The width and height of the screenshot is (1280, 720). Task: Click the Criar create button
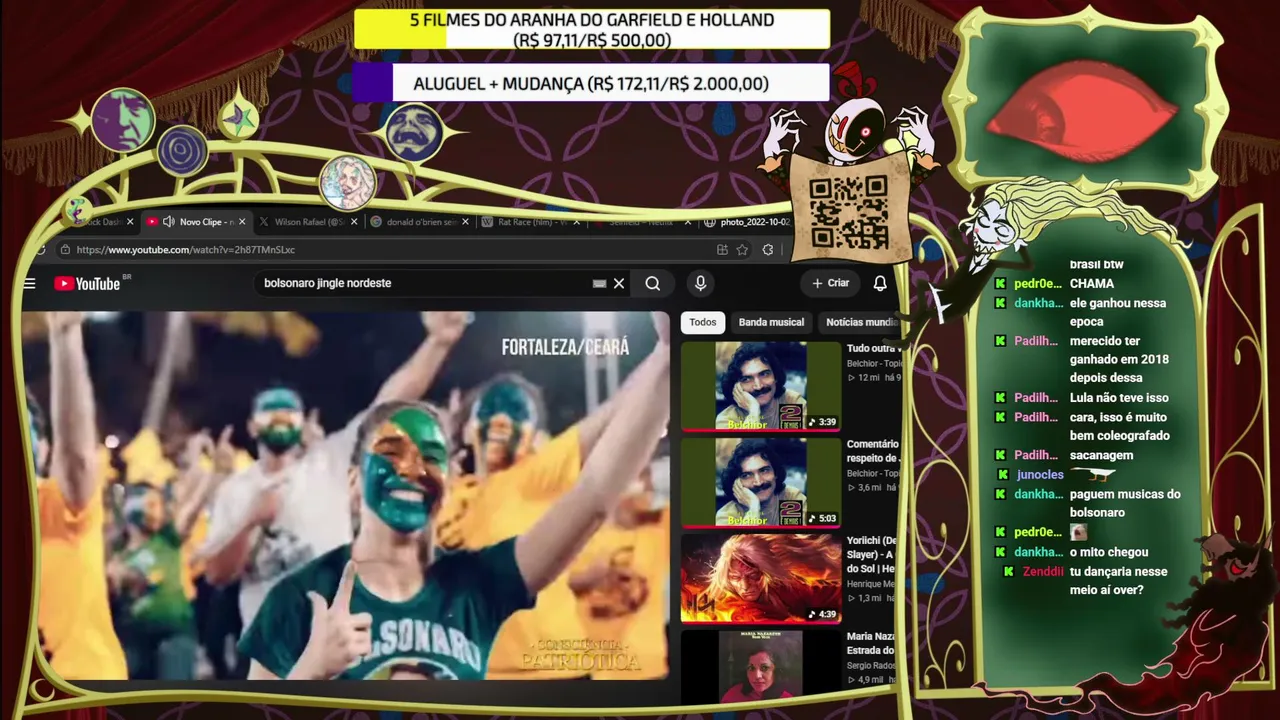pos(830,284)
